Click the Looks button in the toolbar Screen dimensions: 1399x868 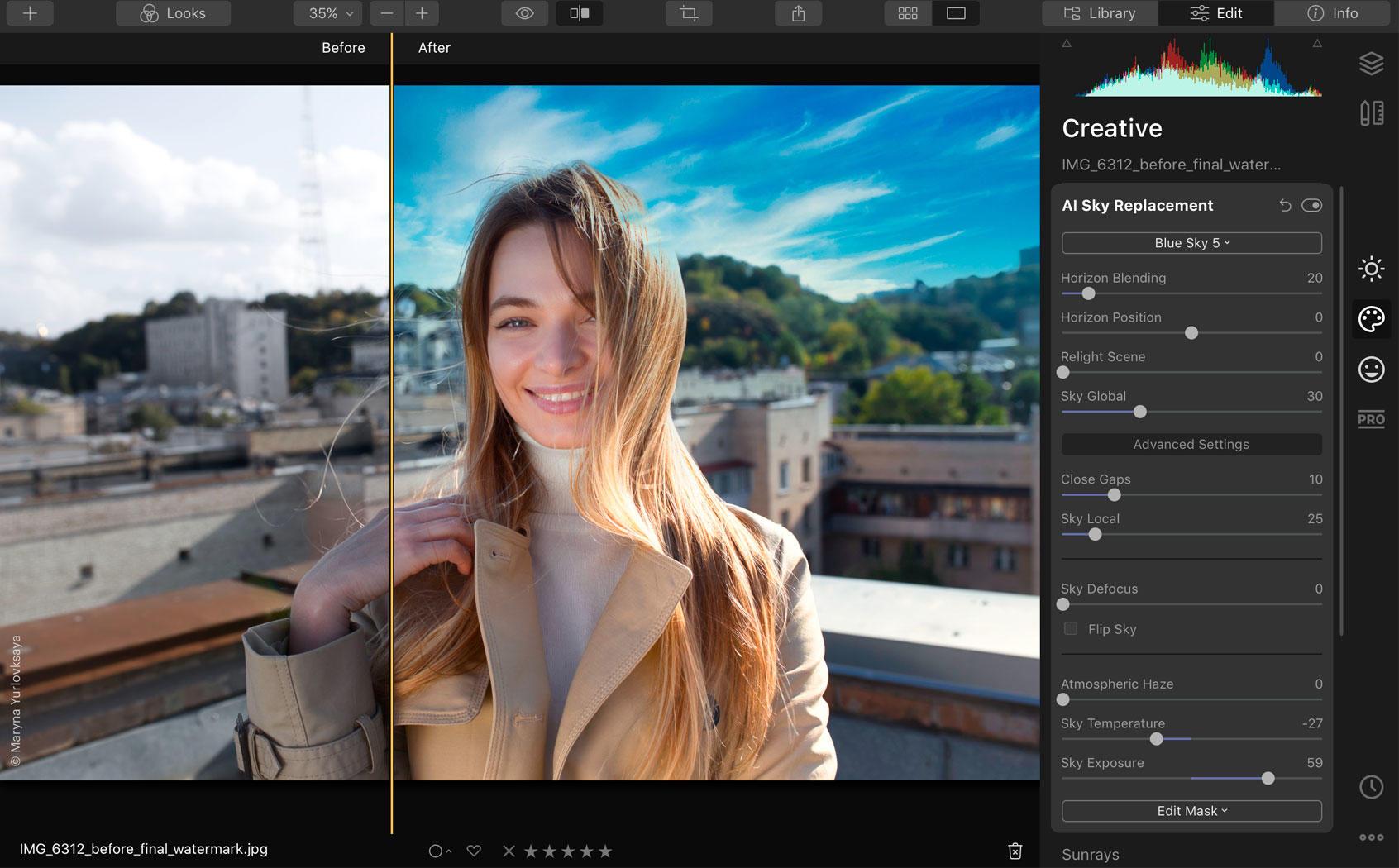tap(172, 13)
